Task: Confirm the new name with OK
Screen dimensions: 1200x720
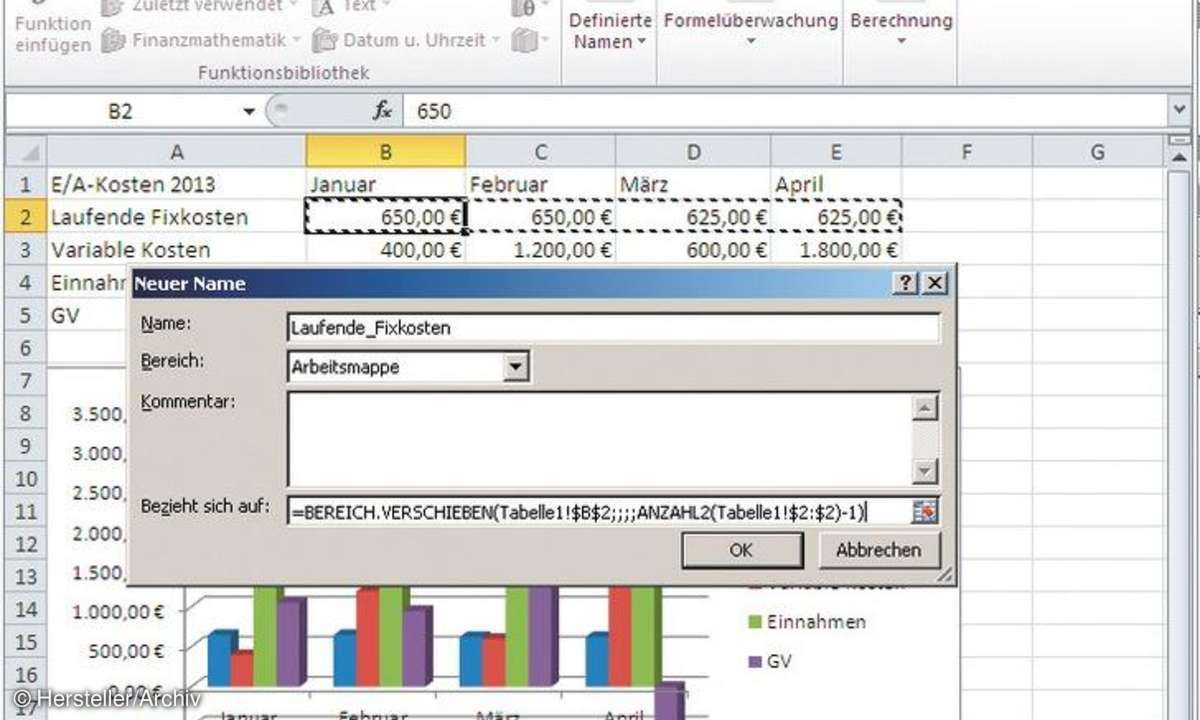Action: pos(741,550)
